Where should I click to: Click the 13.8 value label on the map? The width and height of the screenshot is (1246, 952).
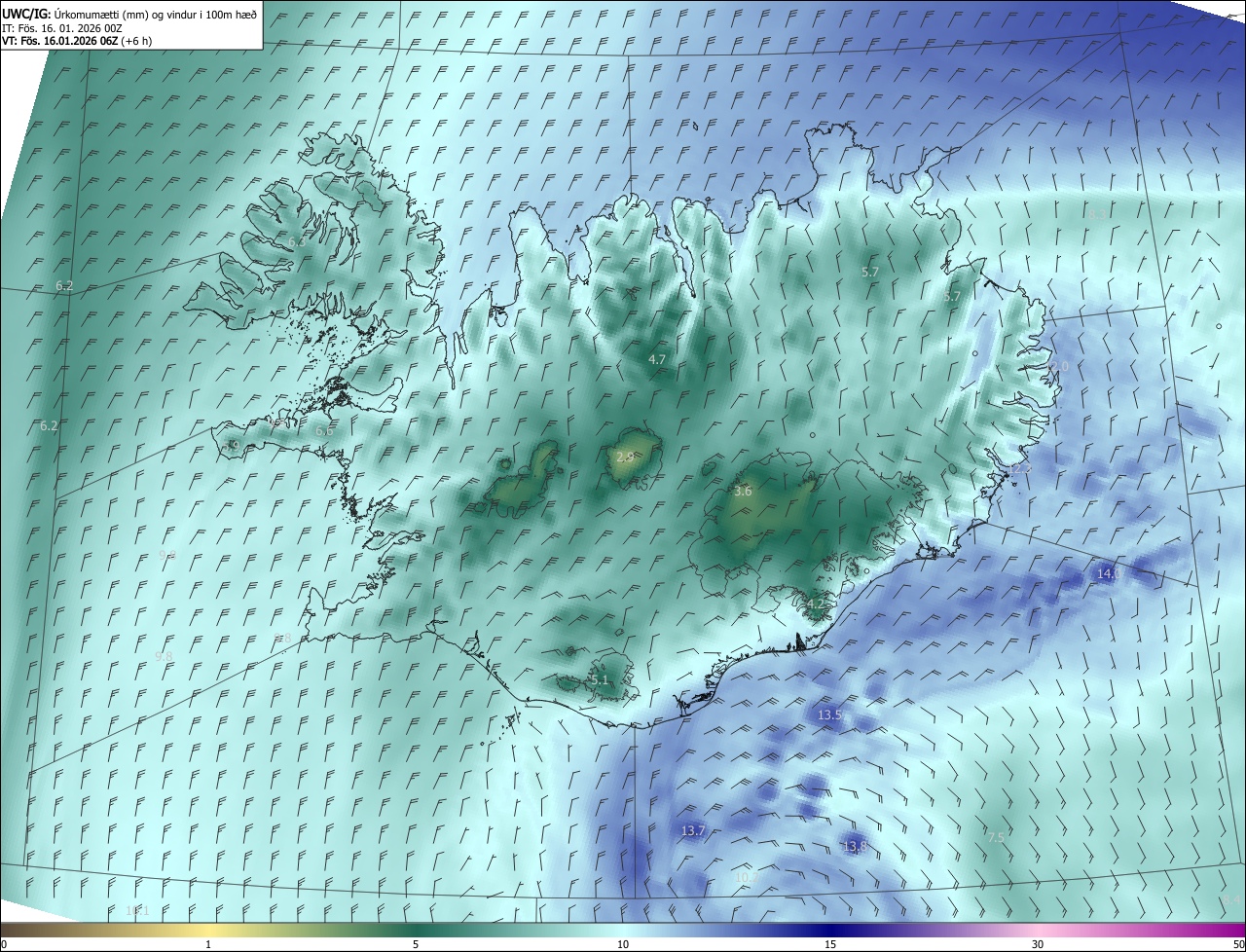click(855, 847)
